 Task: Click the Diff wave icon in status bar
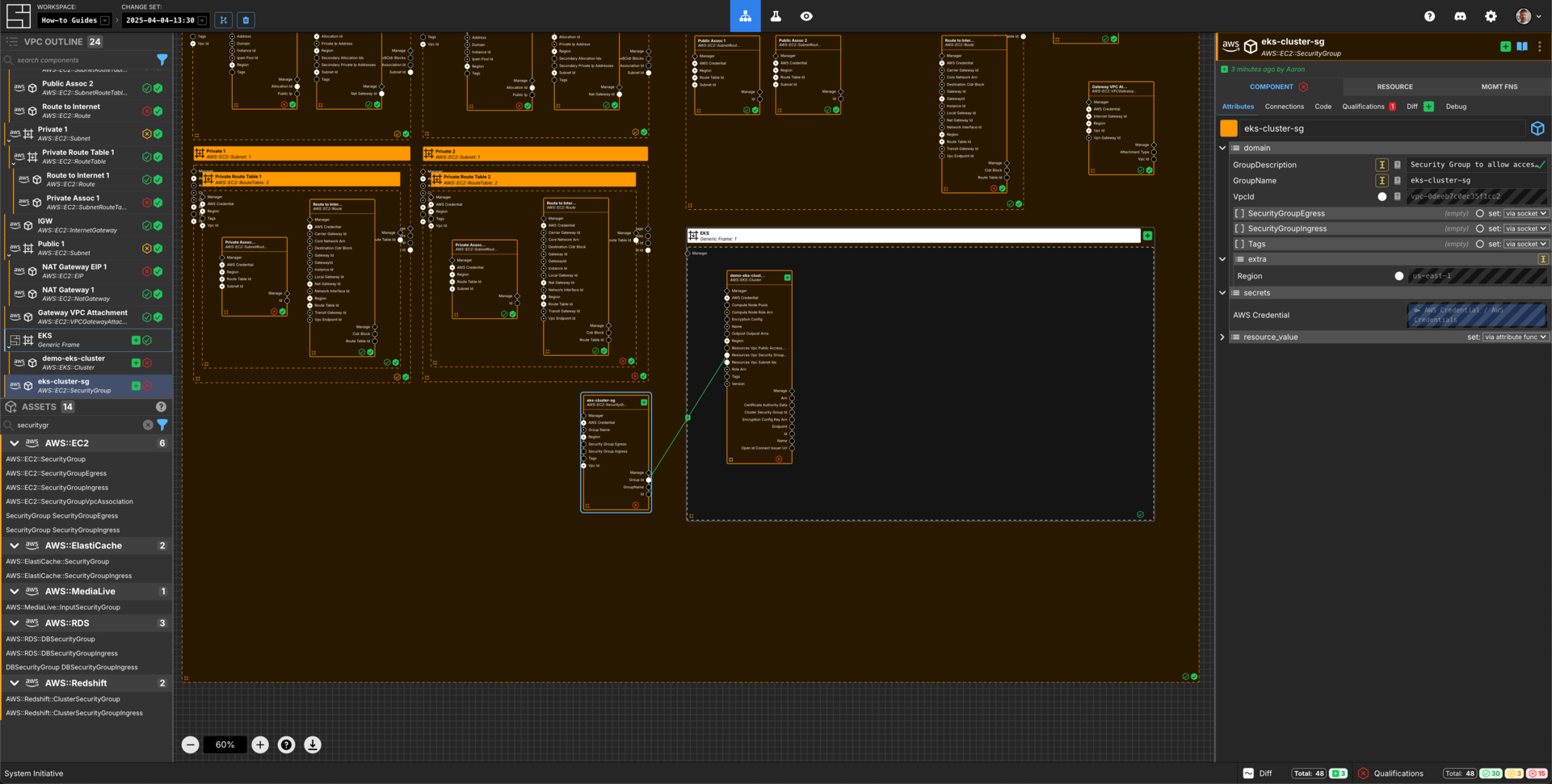(1248, 773)
